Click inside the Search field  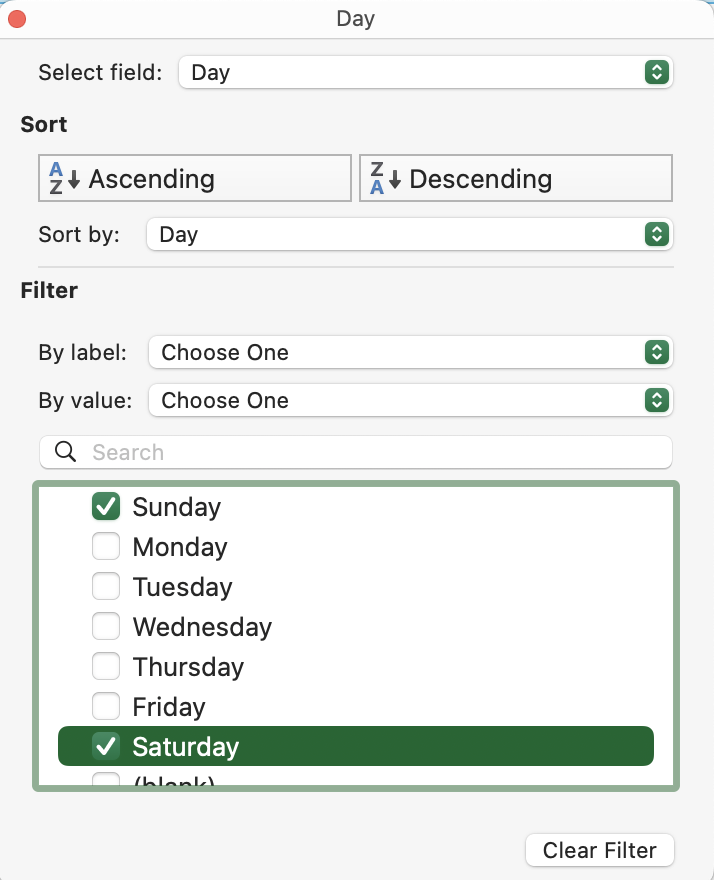coord(300,452)
